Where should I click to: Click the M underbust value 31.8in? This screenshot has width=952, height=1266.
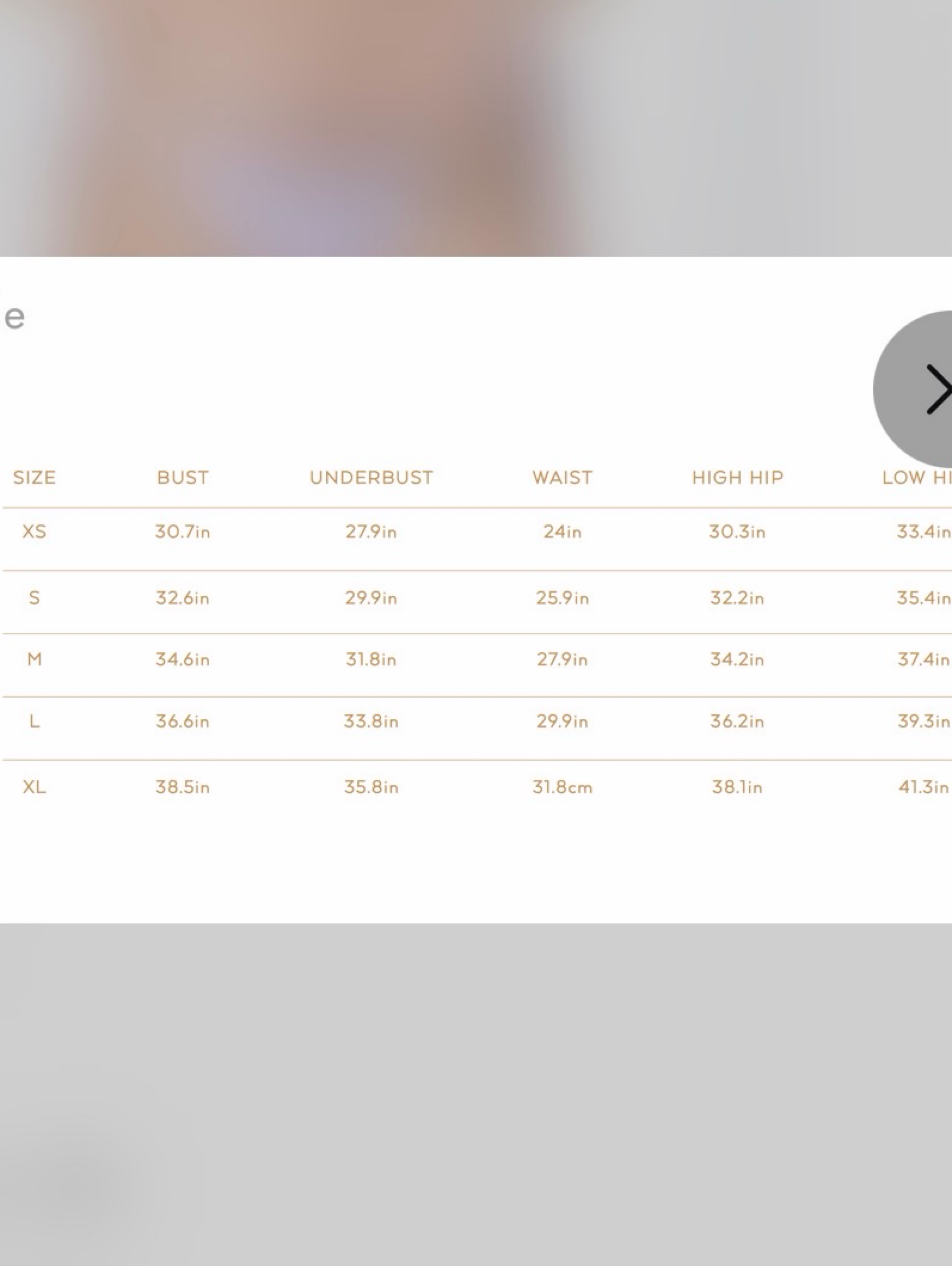click(x=371, y=659)
